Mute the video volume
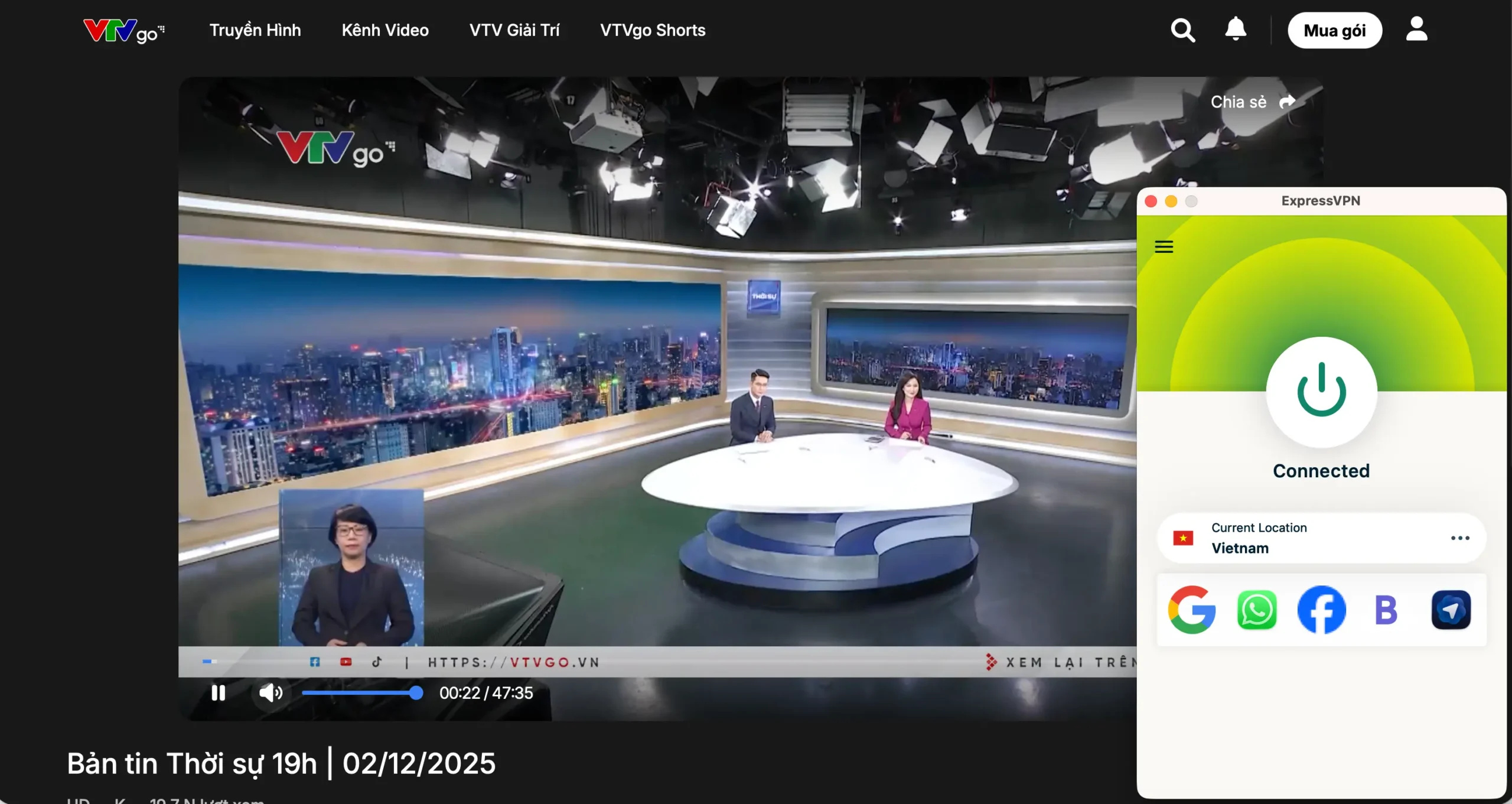The width and height of the screenshot is (1512, 804). click(x=271, y=693)
